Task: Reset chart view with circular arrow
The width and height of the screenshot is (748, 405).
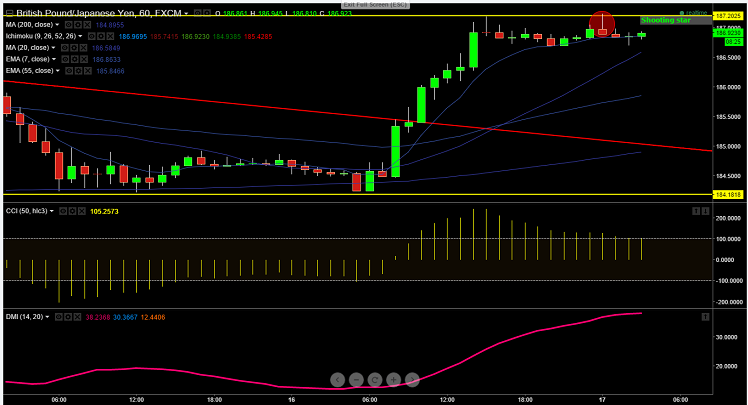Action: pos(375,380)
